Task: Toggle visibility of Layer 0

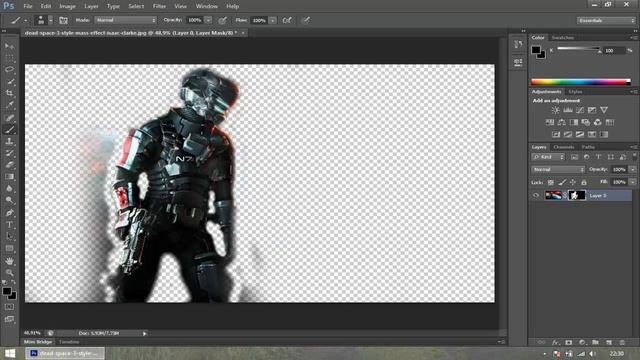Action: (536, 196)
